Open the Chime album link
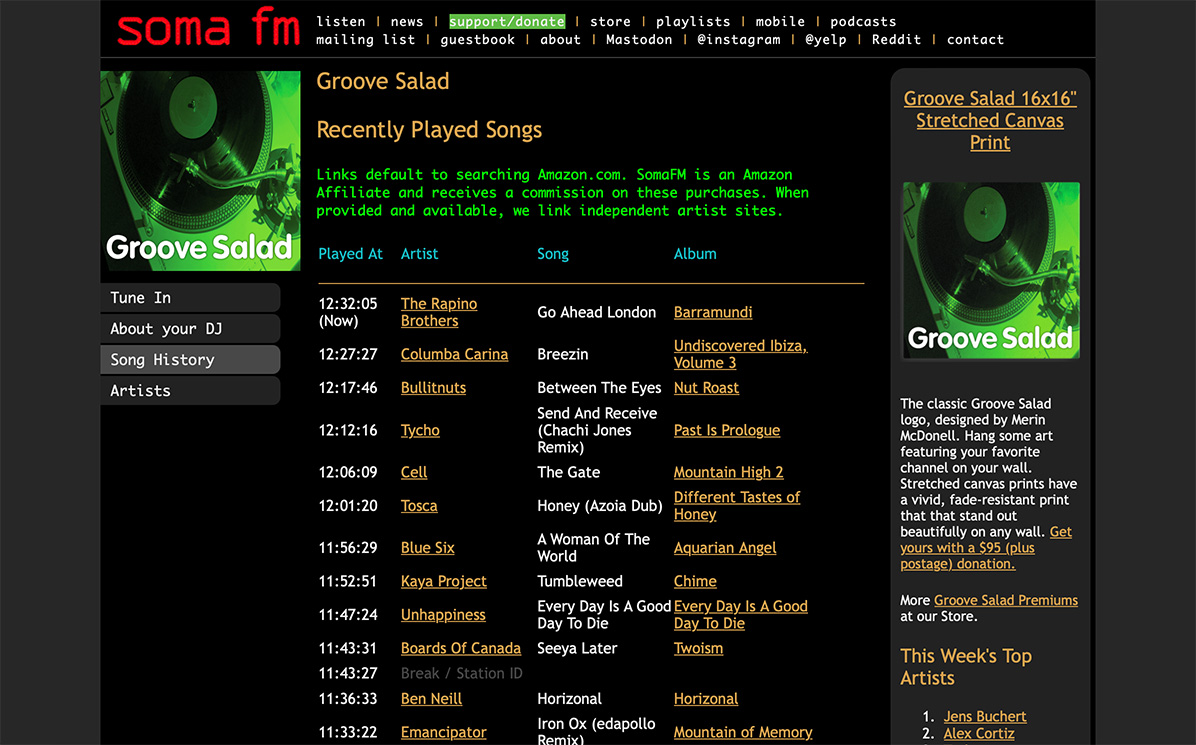Screen dimensions: 1196x745 pos(695,581)
